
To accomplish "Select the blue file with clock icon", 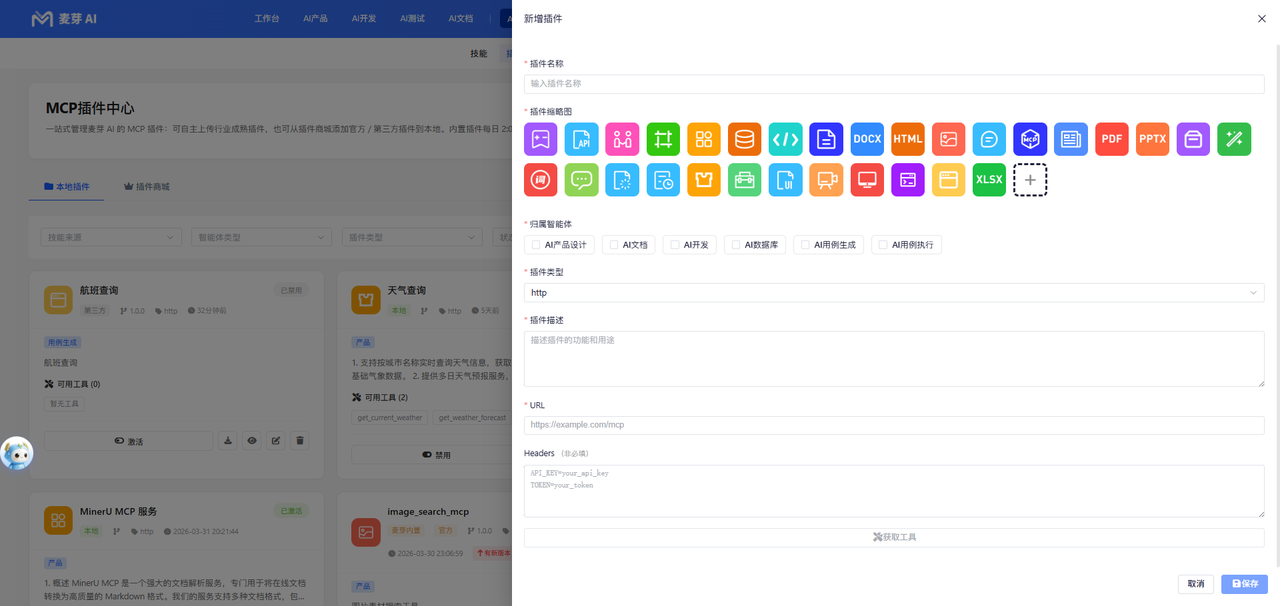I will tap(663, 180).
